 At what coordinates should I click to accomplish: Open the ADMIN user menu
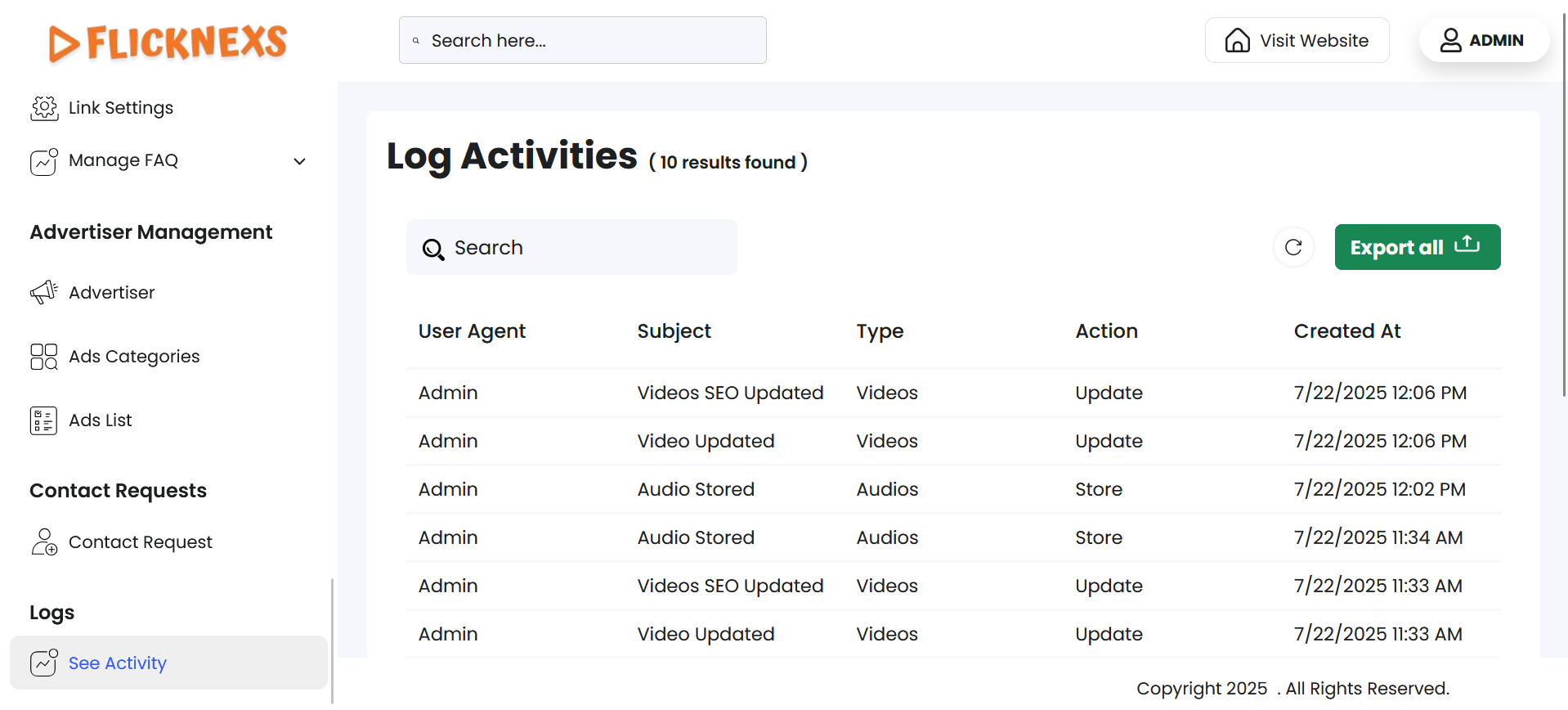coord(1483,40)
